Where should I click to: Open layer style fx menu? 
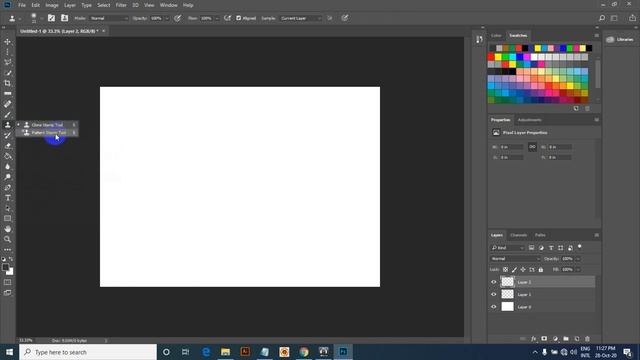[x=533, y=339]
